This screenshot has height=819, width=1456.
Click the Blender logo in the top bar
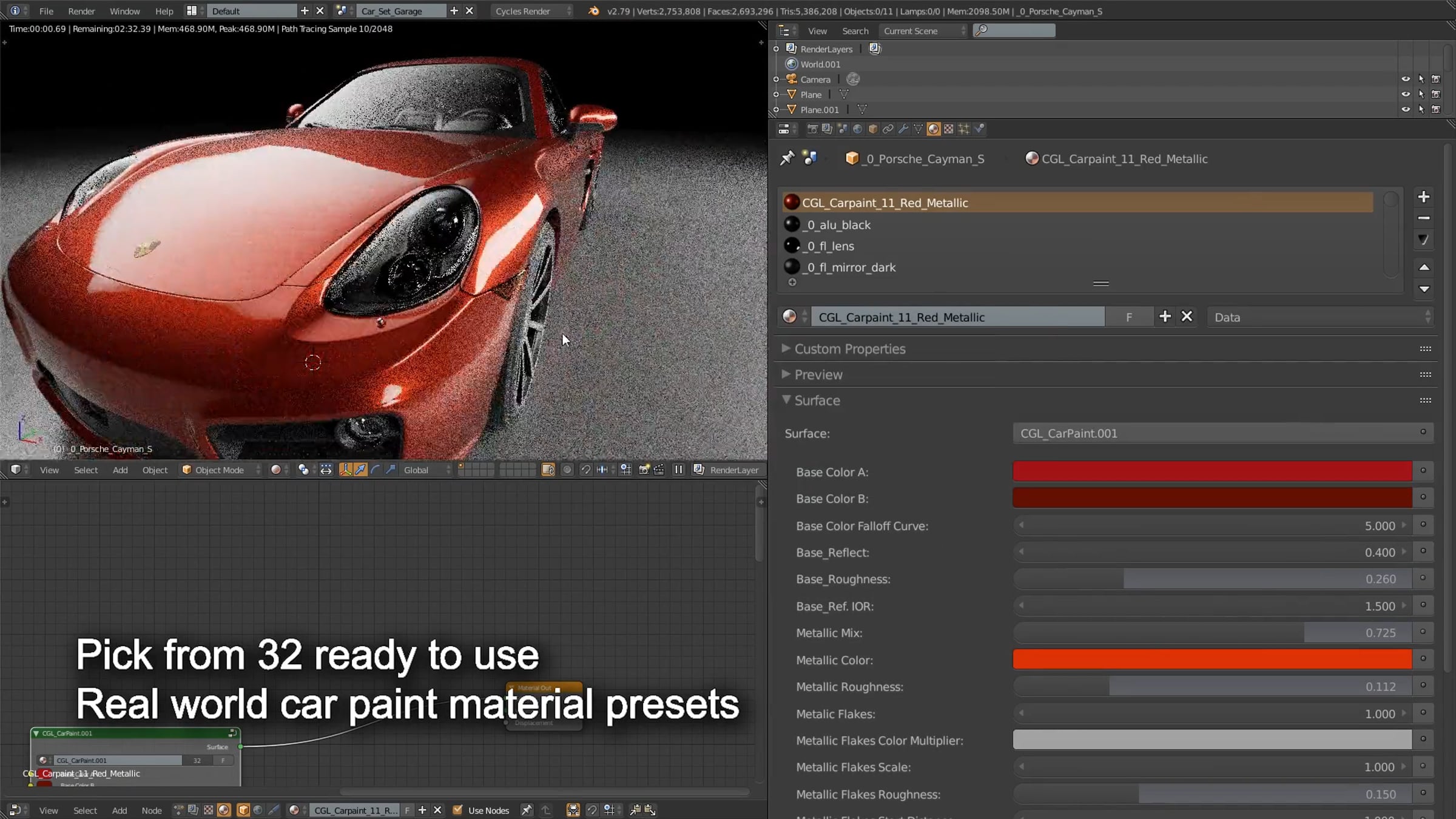click(x=594, y=11)
